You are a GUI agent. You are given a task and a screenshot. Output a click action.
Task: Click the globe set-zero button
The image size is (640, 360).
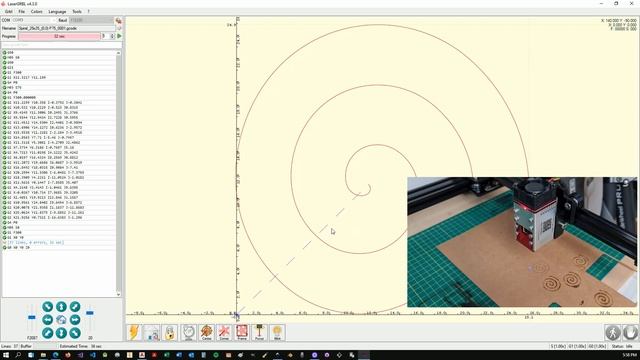pyautogui.click(x=188, y=332)
